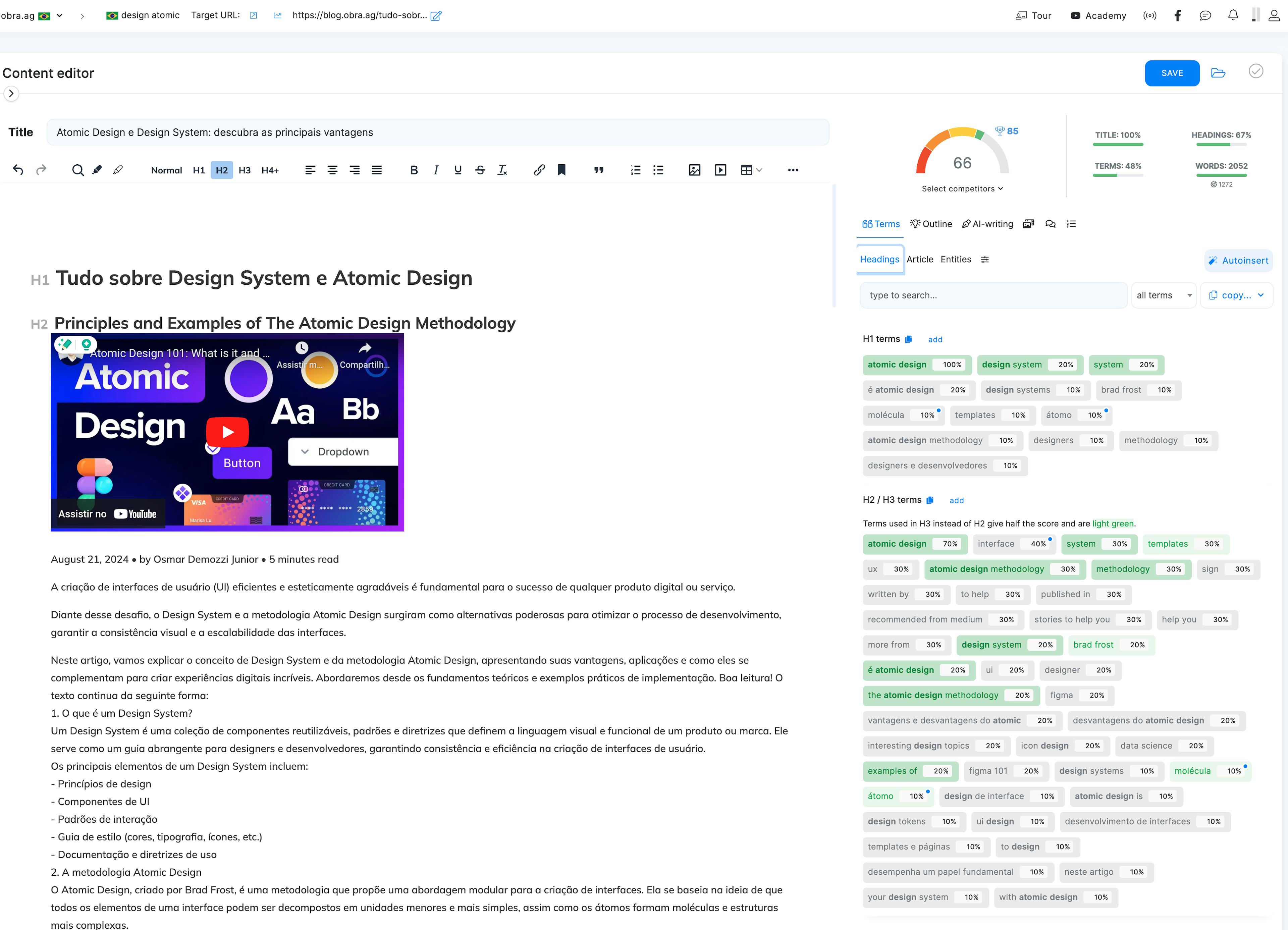Image resolution: width=1288 pixels, height=930 pixels.
Task: Insert an image in the editor
Action: [695, 170]
